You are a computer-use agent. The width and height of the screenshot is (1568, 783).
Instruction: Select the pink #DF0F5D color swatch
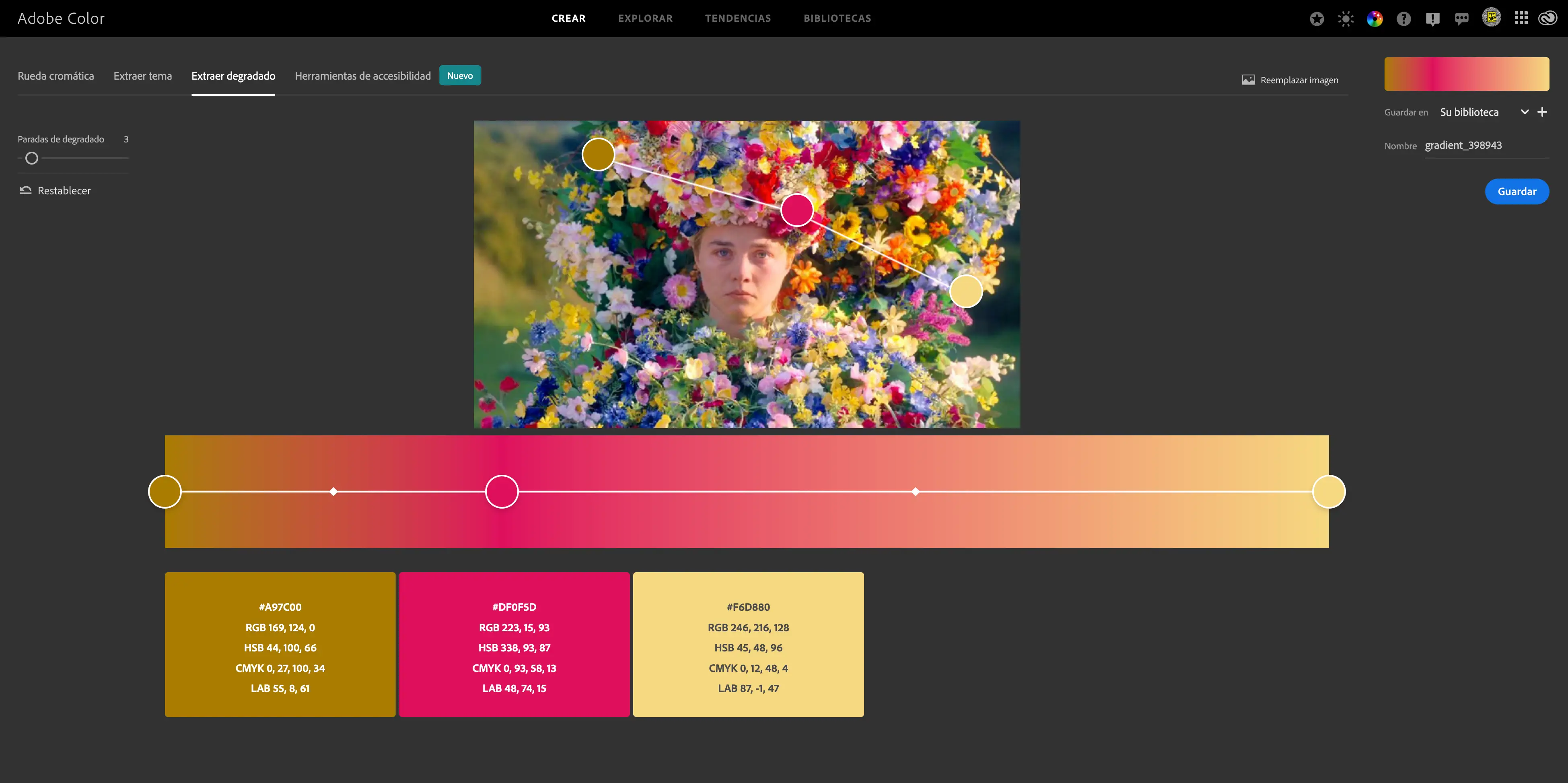point(514,644)
